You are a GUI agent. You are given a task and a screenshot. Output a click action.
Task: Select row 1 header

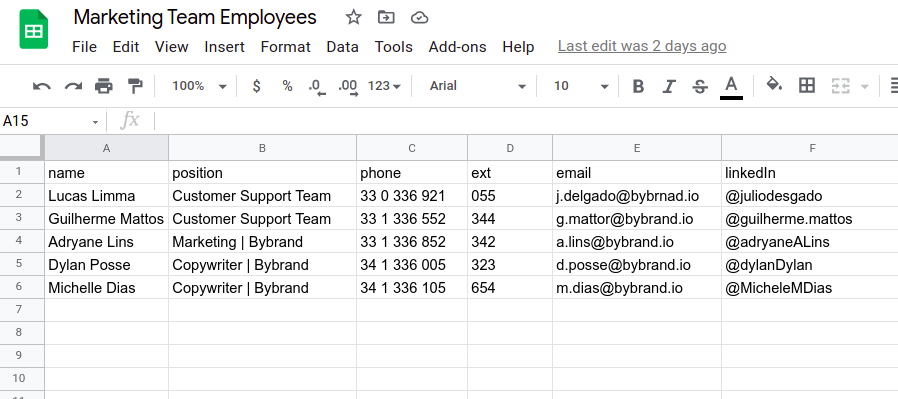(x=22, y=172)
